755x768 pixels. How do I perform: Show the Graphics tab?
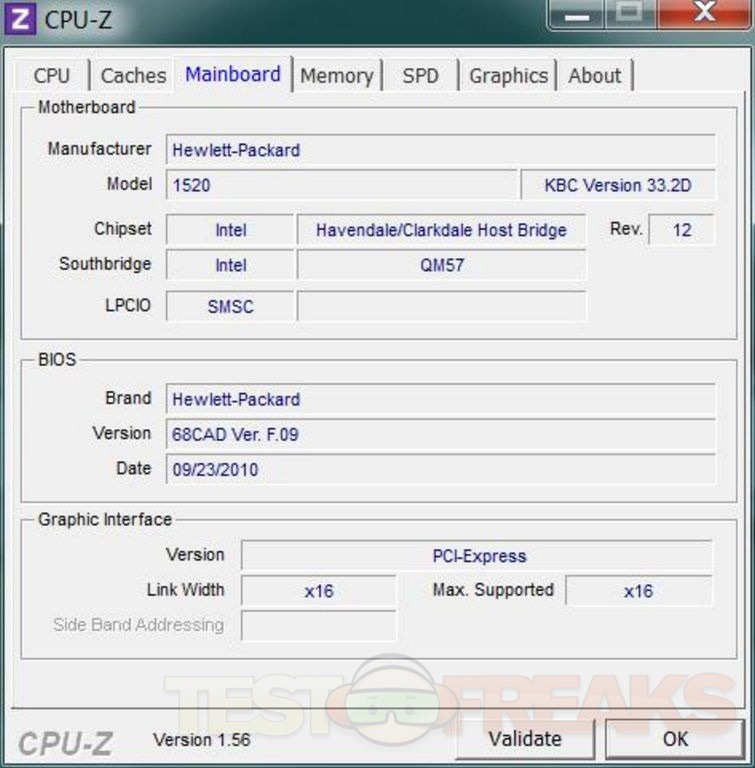[508, 76]
